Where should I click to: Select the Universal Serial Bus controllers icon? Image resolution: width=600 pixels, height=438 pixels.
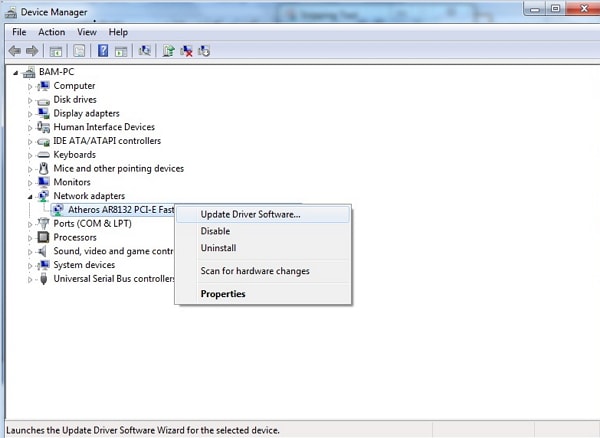click(x=44, y=279)
